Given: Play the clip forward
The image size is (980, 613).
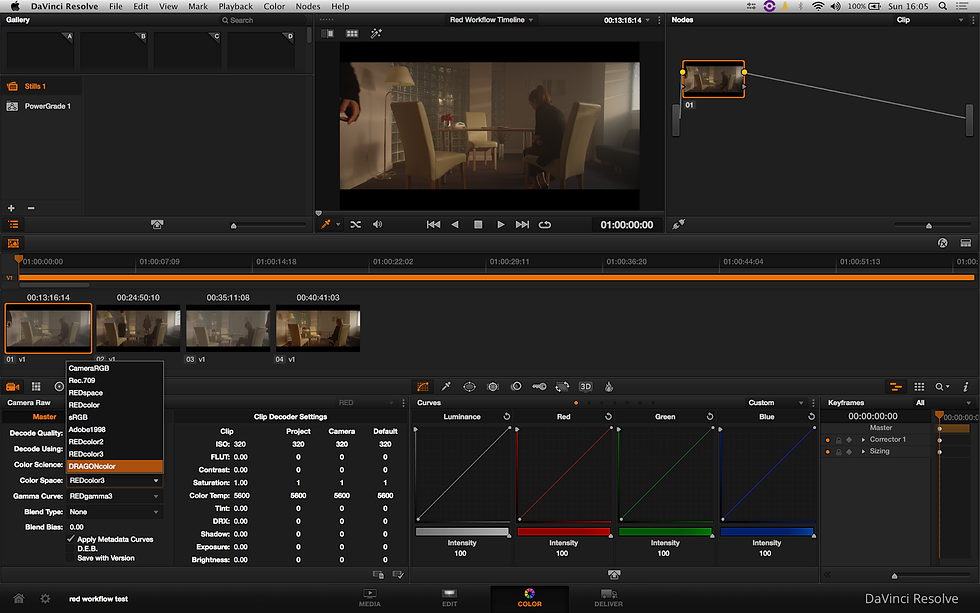Looking at the screenshot, I should tap(501, 224).
